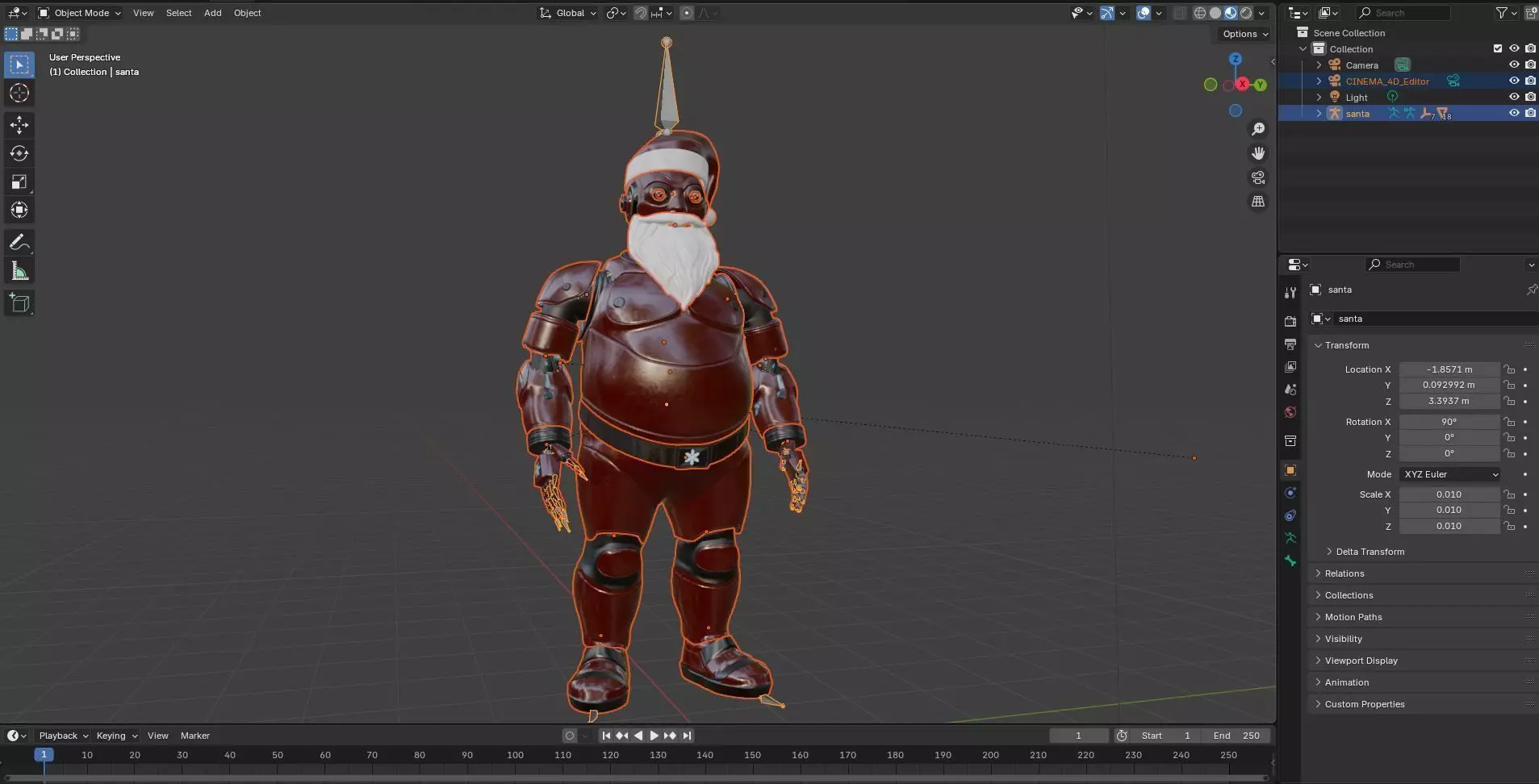This screenshot has height=784, width=1539.
Task: Click the current frame playhead marker
Action: (44, 755)
